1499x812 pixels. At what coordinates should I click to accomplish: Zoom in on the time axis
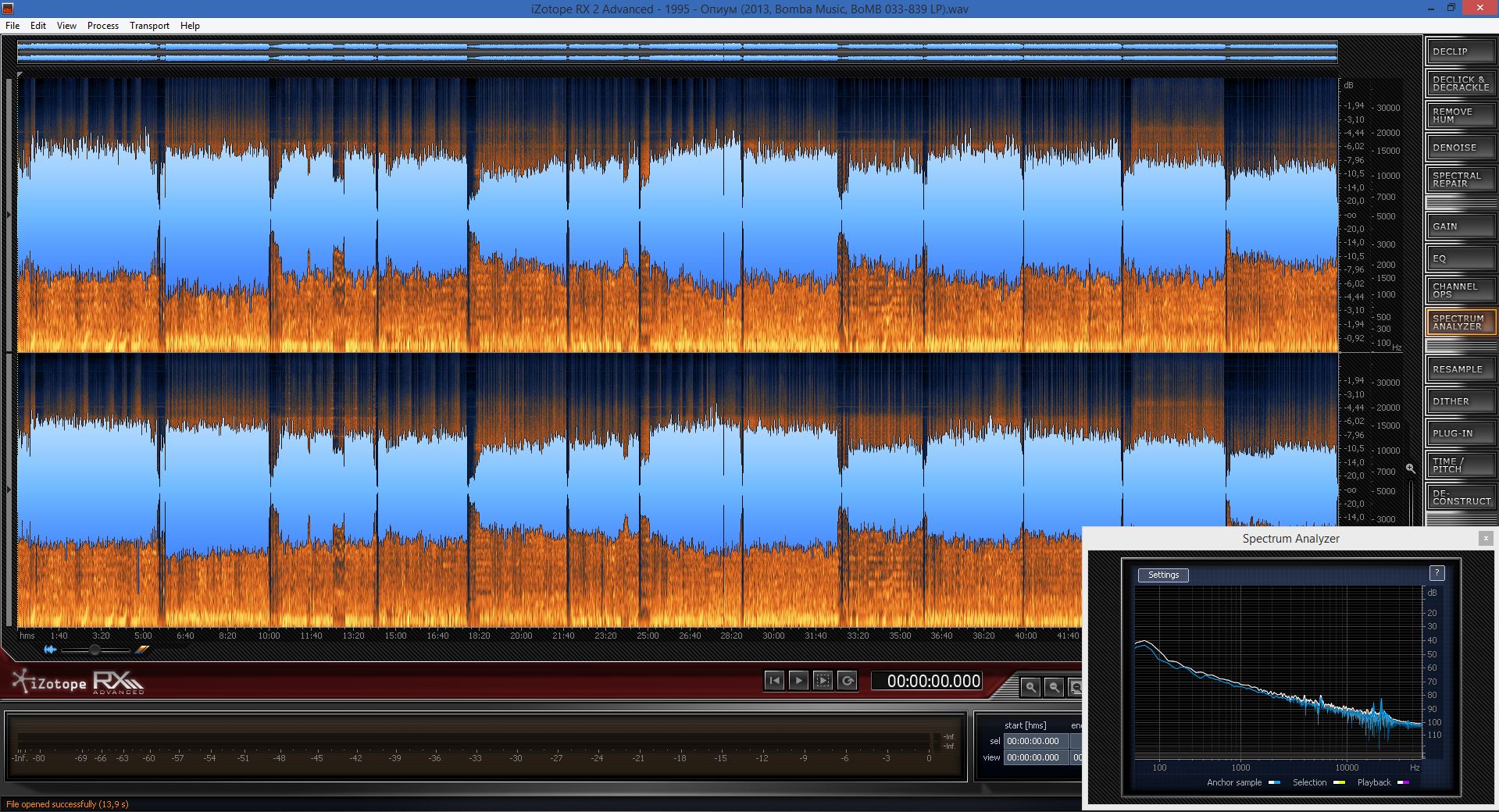(x=1031, y=687)
